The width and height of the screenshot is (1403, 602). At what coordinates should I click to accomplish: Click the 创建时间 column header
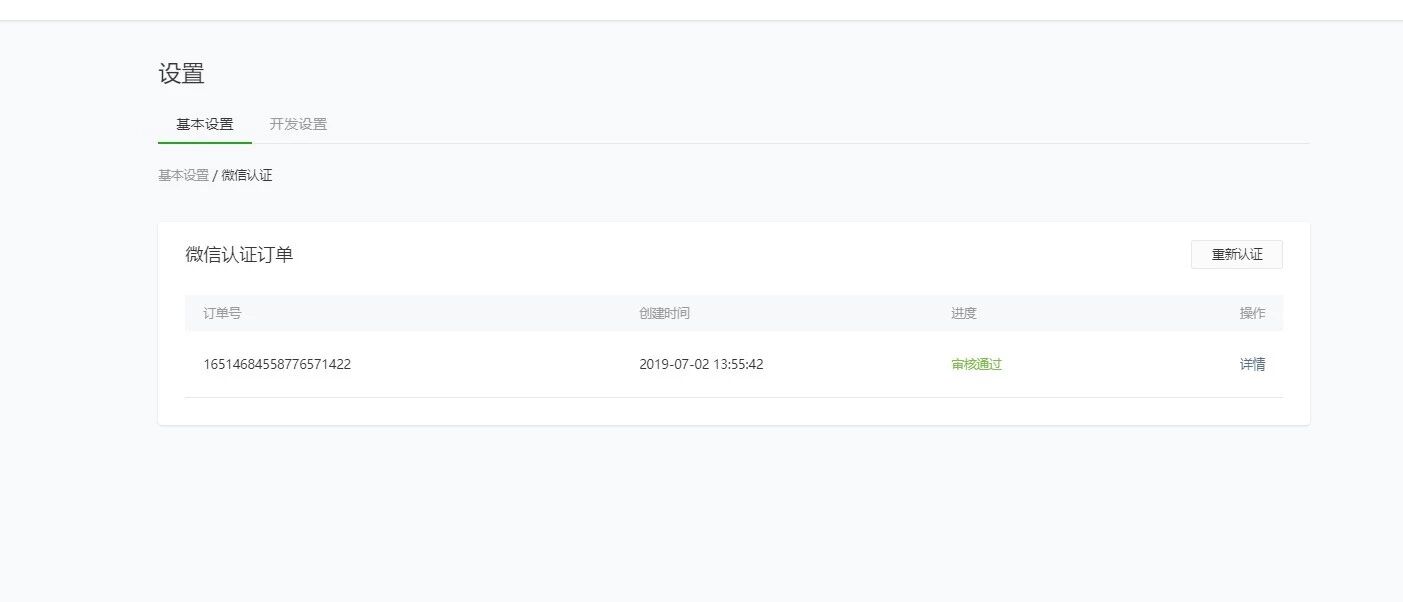click(664, 313)
